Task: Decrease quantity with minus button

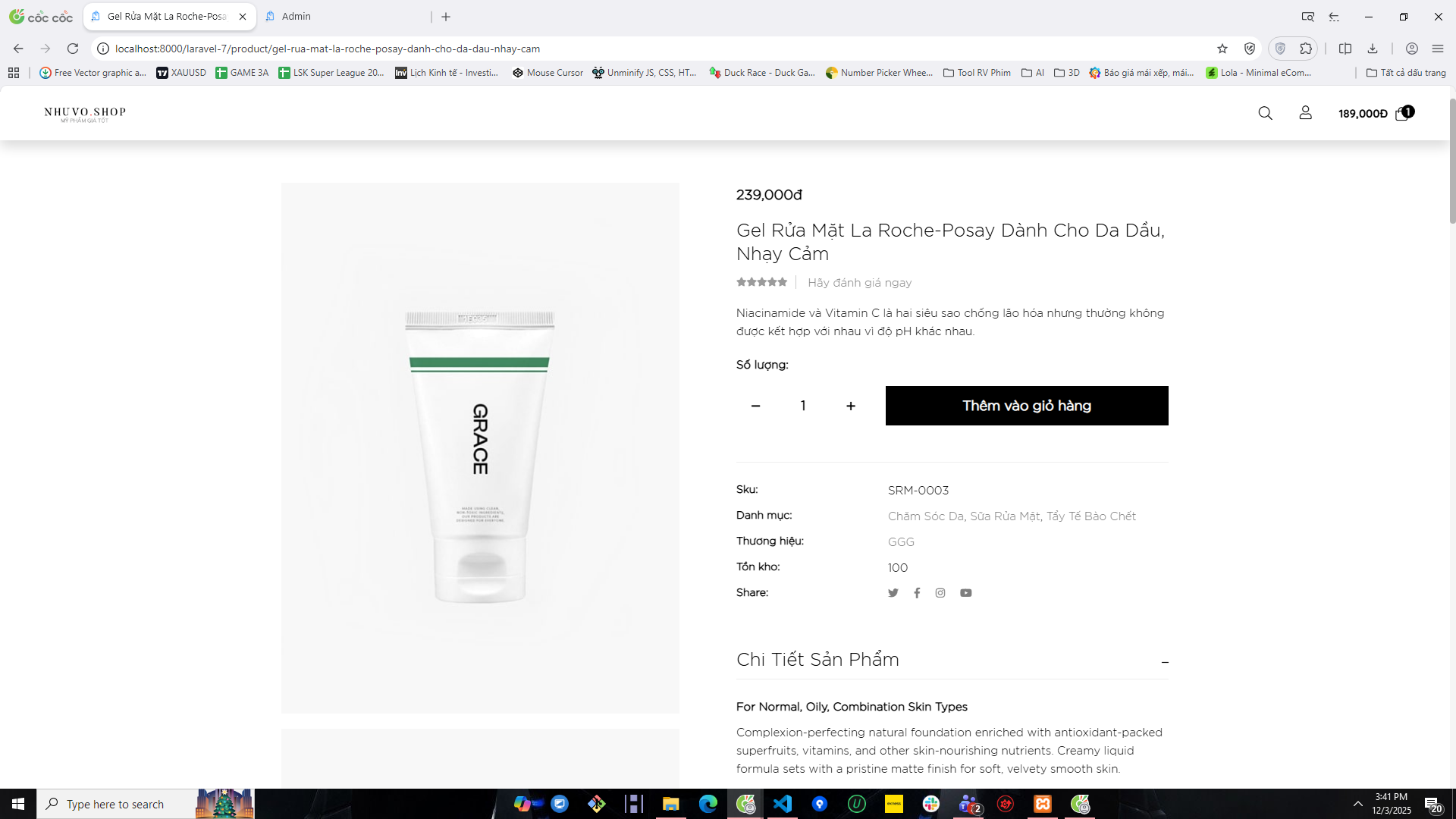Action: pos(755,406)
